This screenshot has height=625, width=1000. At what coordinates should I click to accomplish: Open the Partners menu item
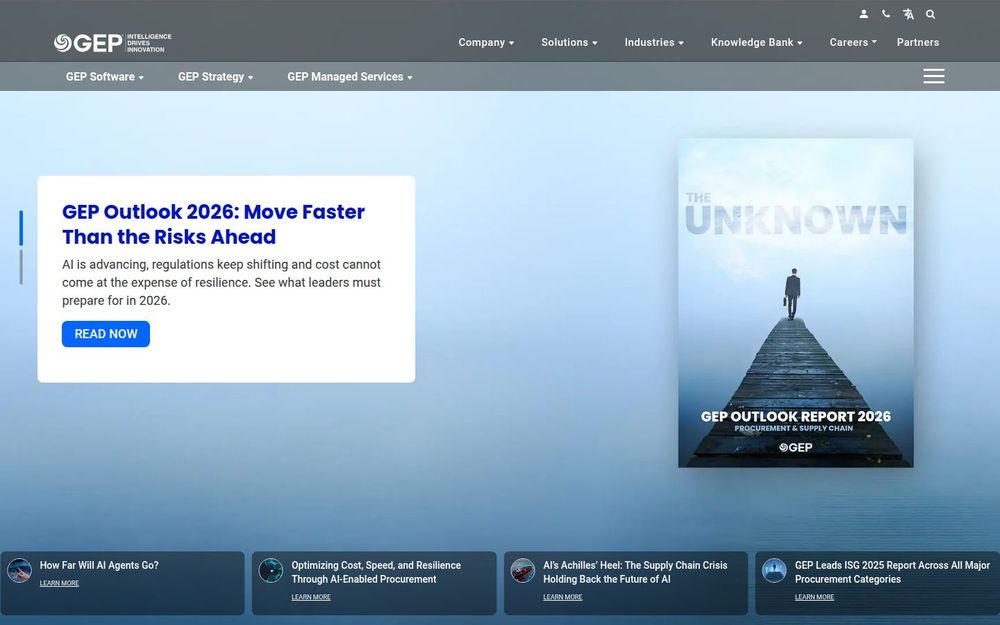(918, 42)
